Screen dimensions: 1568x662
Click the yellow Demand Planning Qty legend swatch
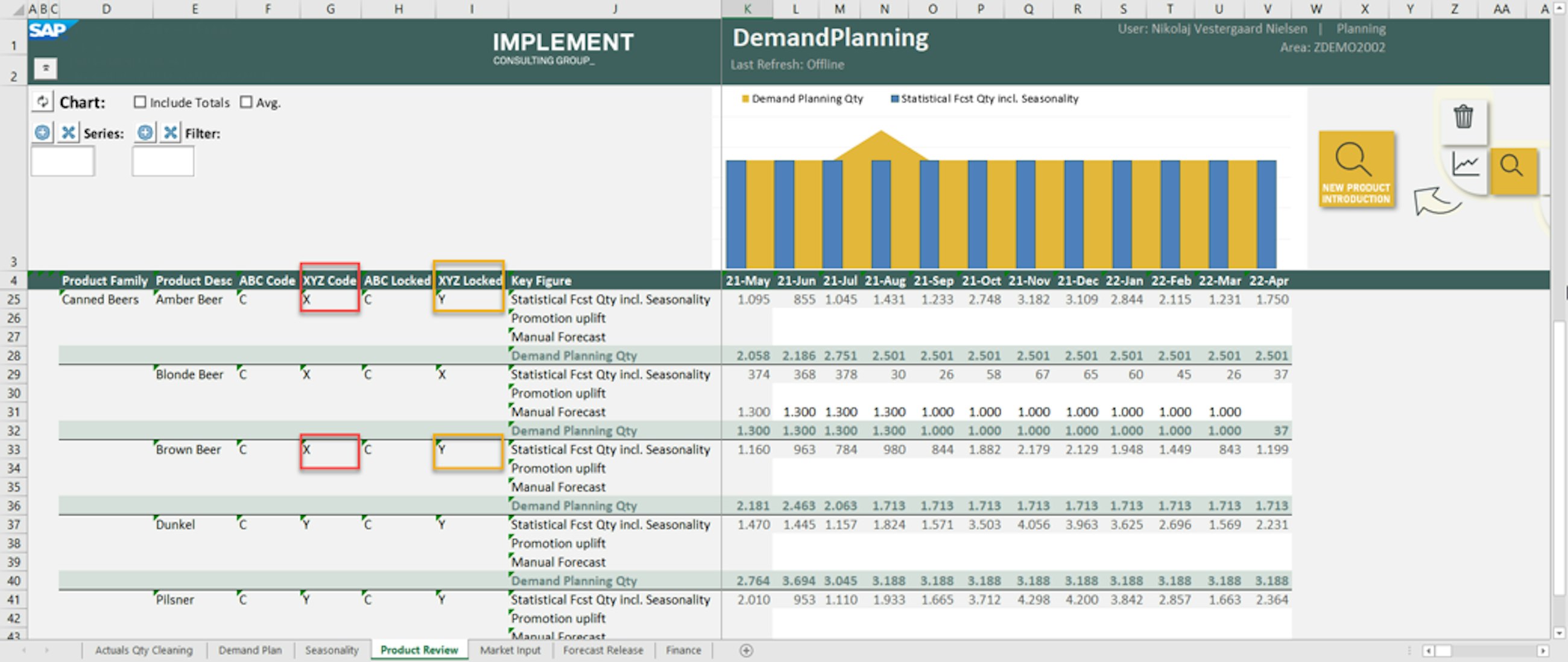click(x=745, y=98)
